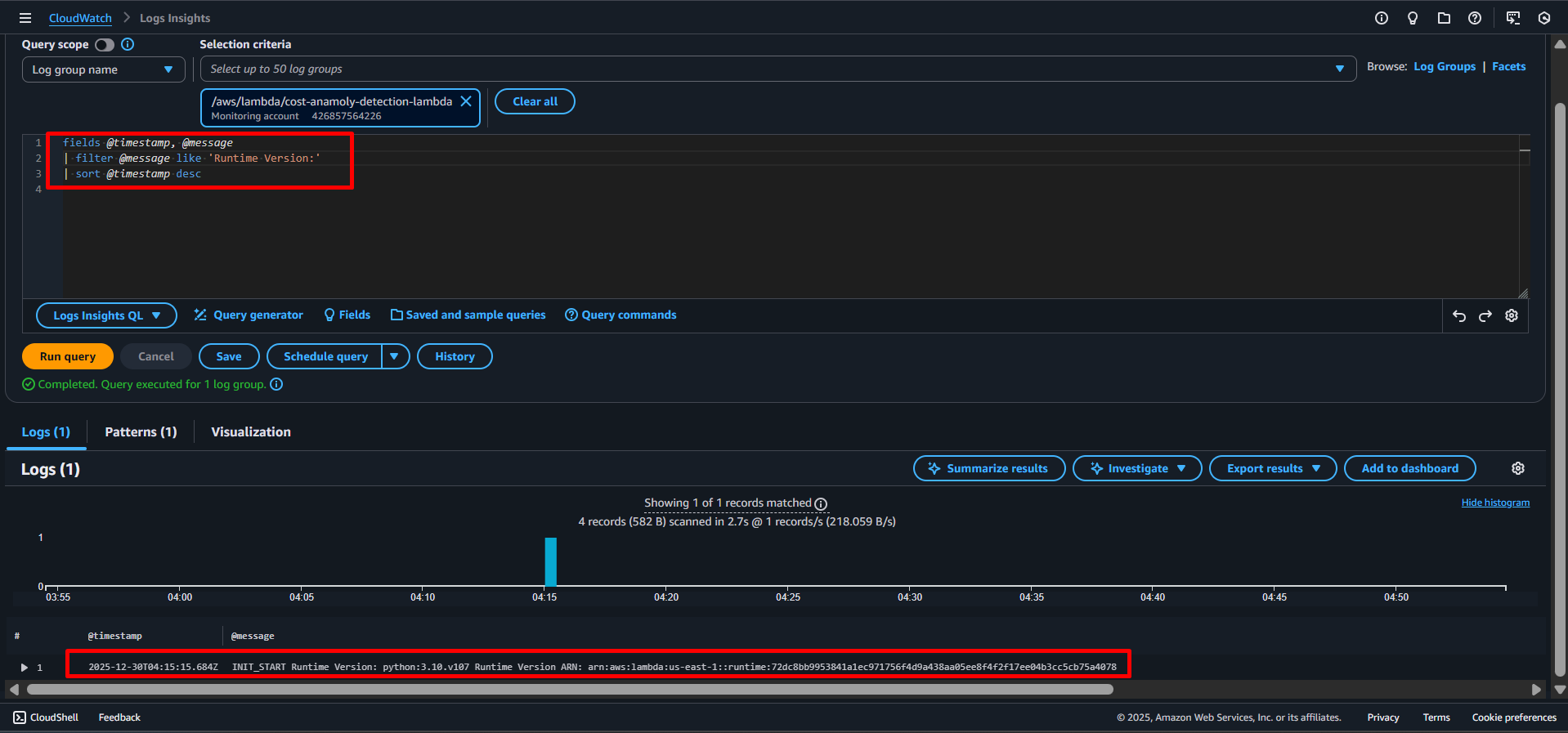This screenshot has width=1568, height=733.
Task: Expand log record row 1
Action: click(x=25, y=668)
